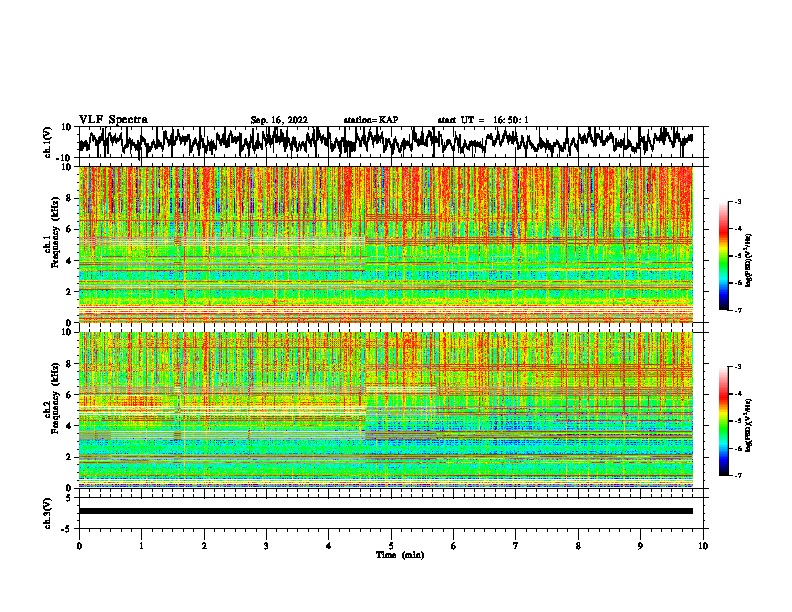
Task: Click the "8" kHz tick on ch.1 spectrogram axis
Action: tap(71, 198)
